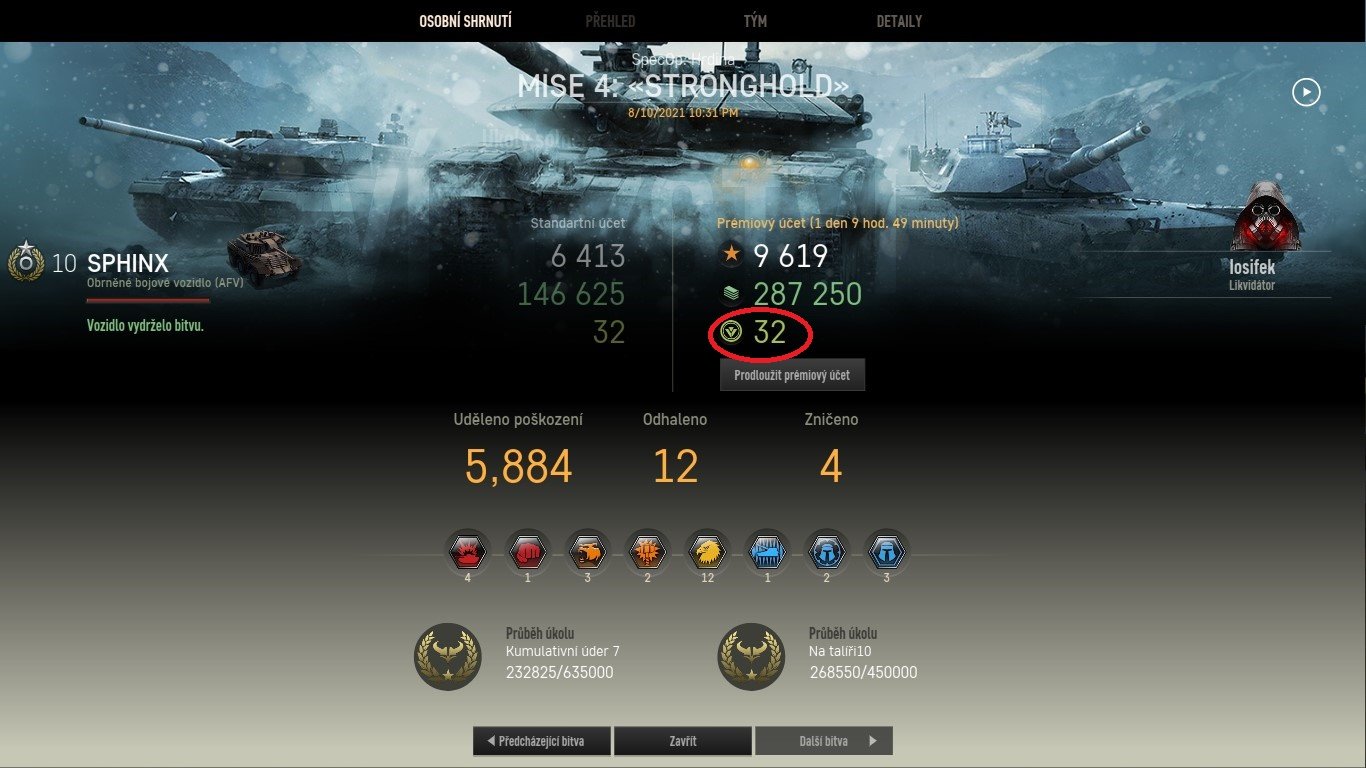Select the Osobní shrnutí tab
Viewport: 1366px width, 768px height.
click(465, 21)
